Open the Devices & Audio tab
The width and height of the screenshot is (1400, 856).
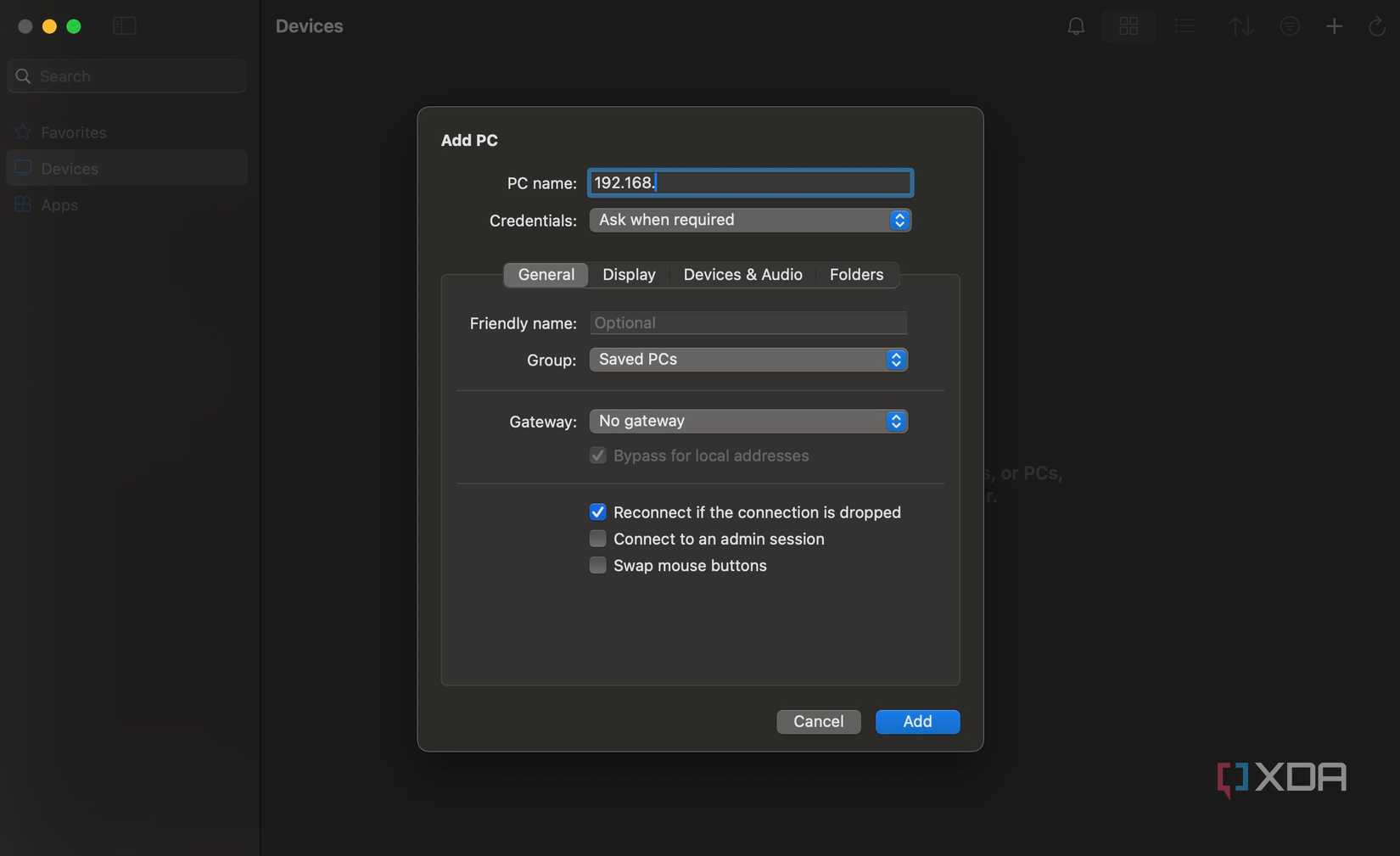tap(742, 274)
